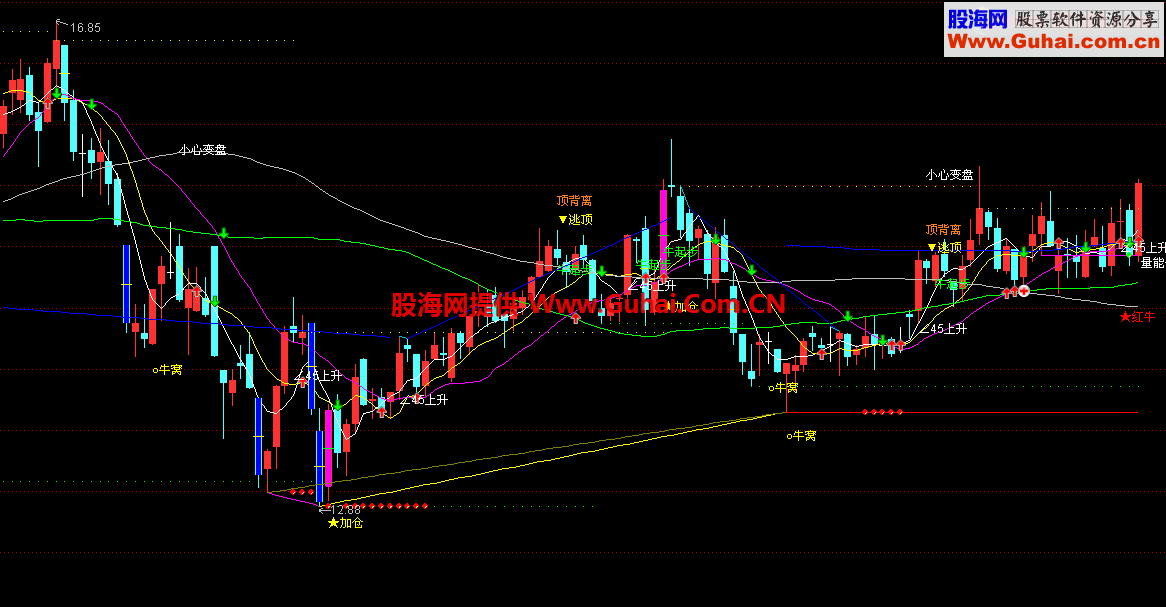The image size is (1166, 607).
Task: Click the 量能 label at the chart's right edge
Action: pyautogui.click(x=1153, y=263)
